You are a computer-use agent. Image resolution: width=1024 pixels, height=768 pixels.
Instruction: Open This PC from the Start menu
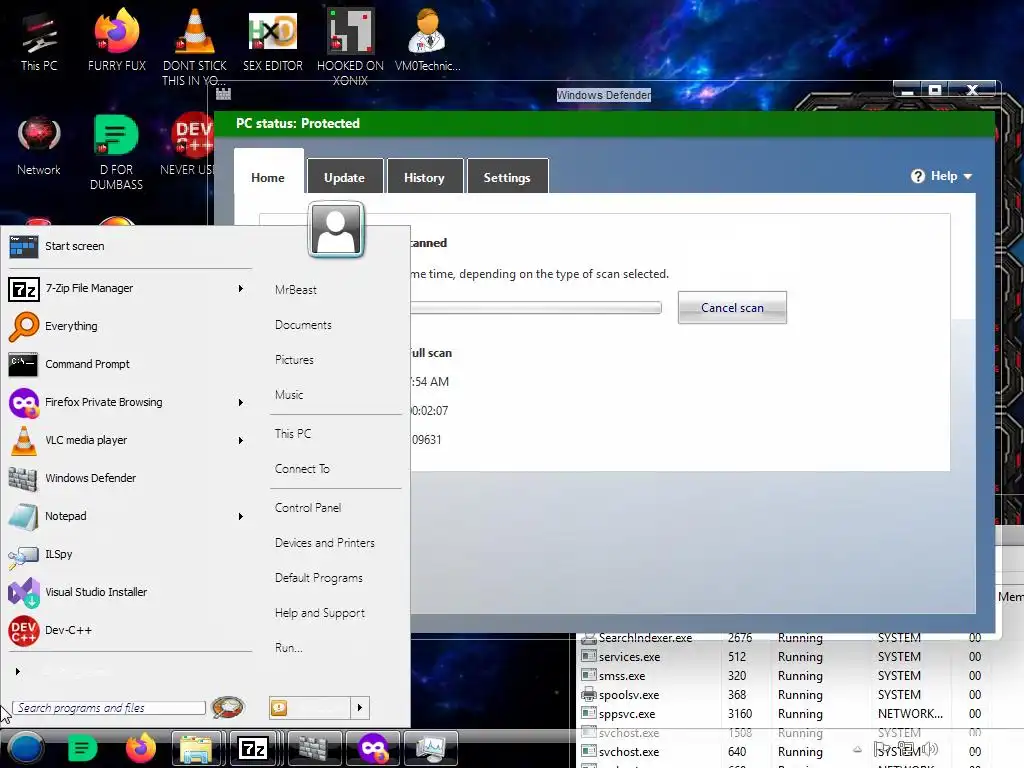point(293,434)
